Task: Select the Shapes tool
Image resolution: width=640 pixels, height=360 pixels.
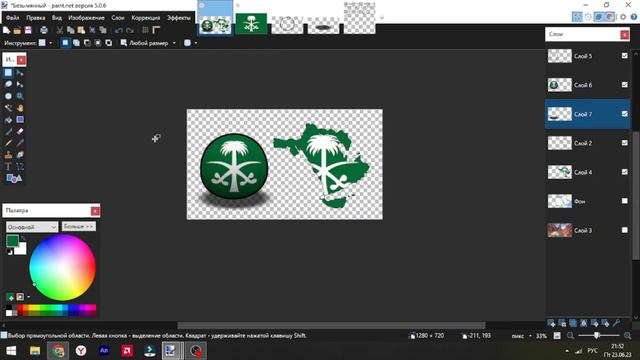Action: coord(14,178)
